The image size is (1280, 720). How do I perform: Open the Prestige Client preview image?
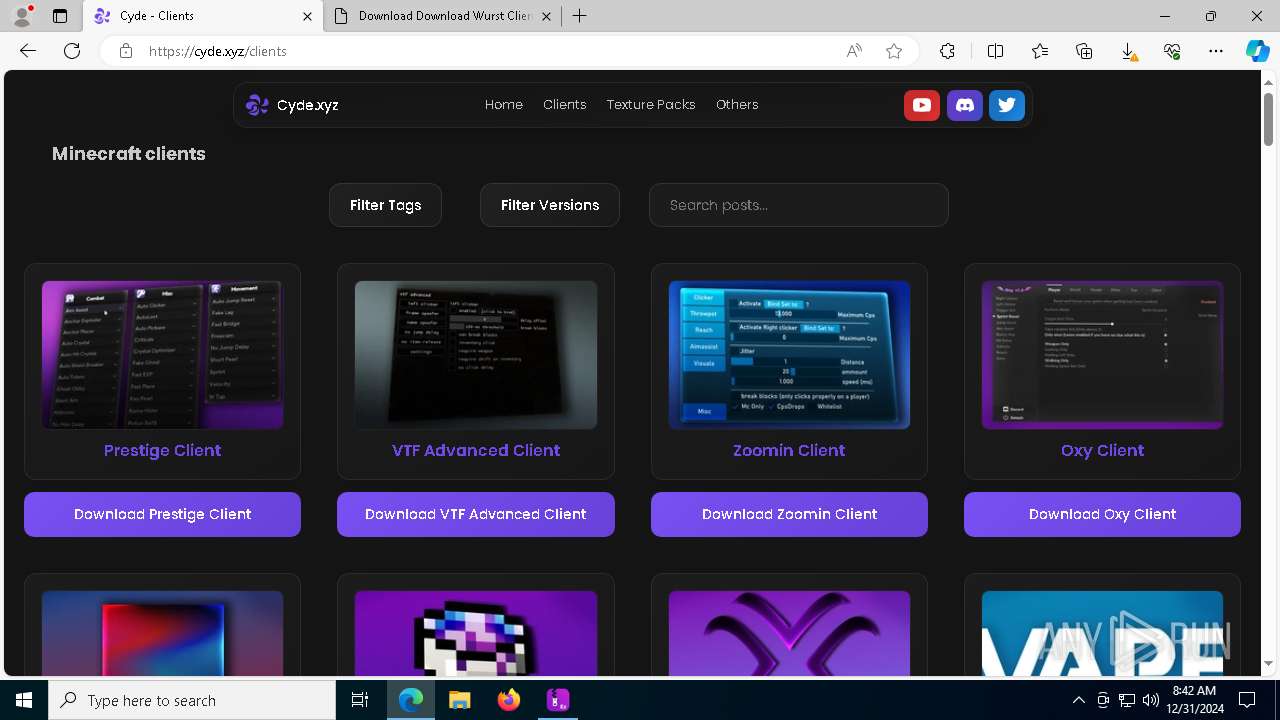point(162,355)
